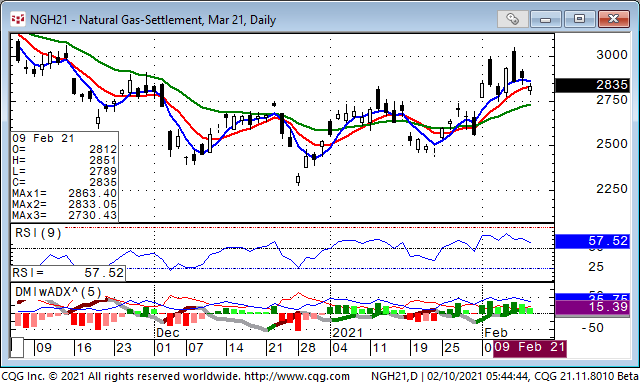This screenshot has width=640, height=384.
Task: Select the DMIwADX^(5) study label
Action: [x=58, y=292]
